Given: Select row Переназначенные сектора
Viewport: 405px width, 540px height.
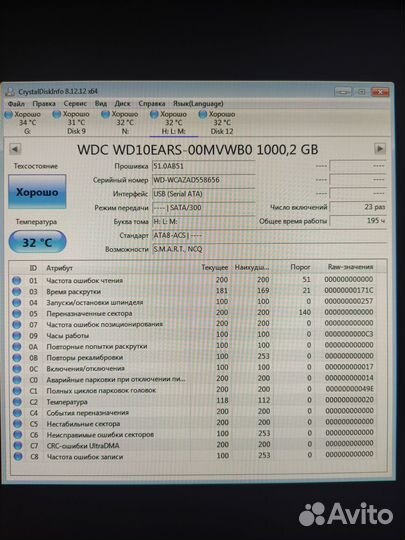Looking at the screenshot, I should click(x=193, y=313).
